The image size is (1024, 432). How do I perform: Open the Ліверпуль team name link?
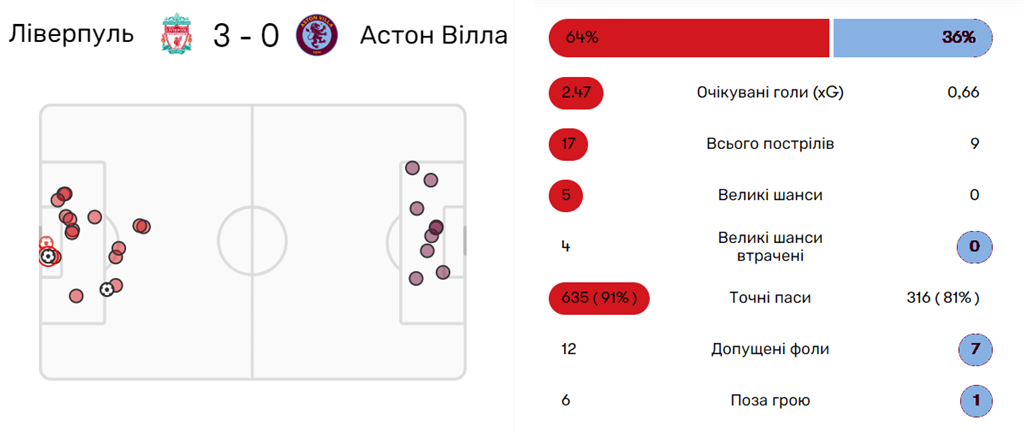click(71, 36)
